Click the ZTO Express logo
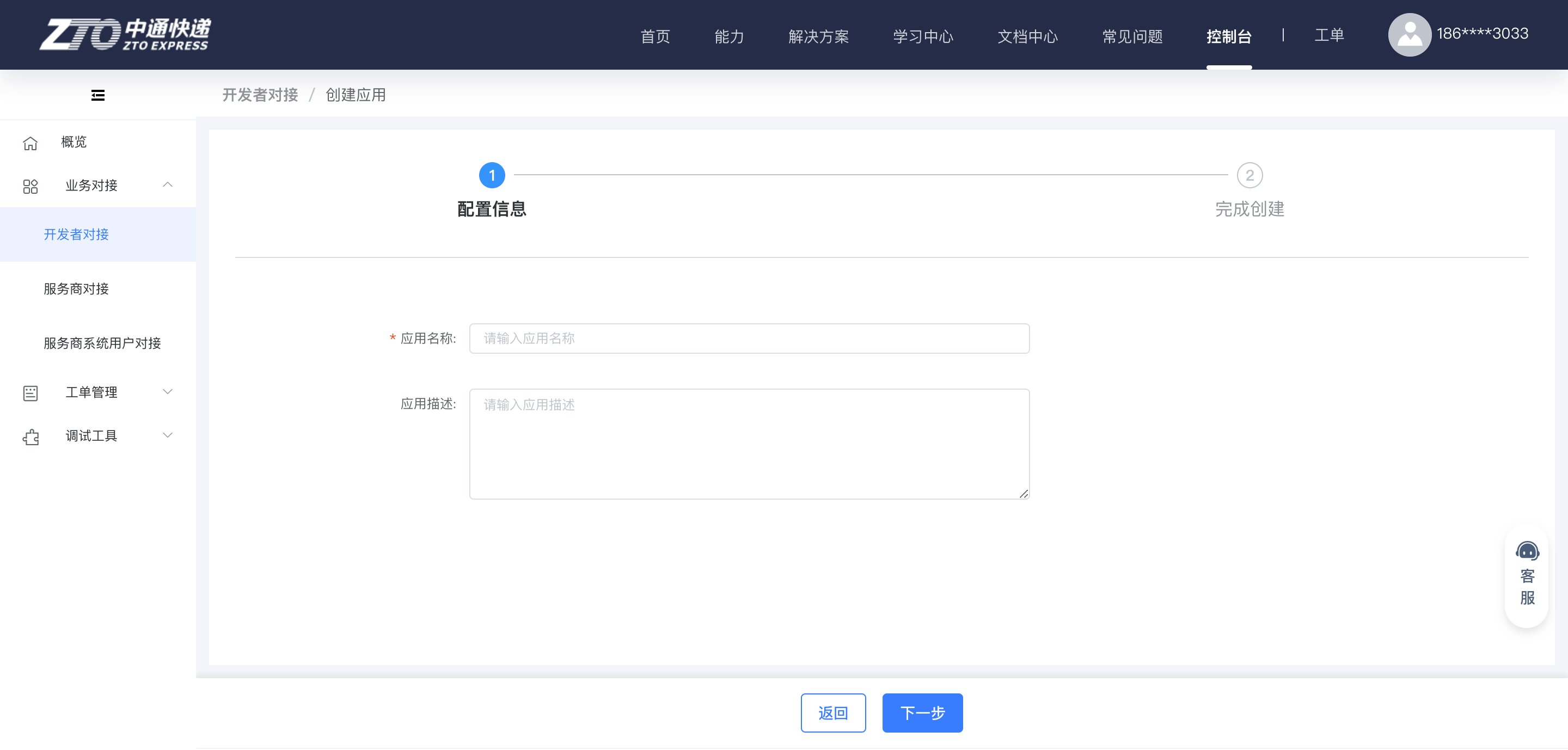 tap(125, 34)
